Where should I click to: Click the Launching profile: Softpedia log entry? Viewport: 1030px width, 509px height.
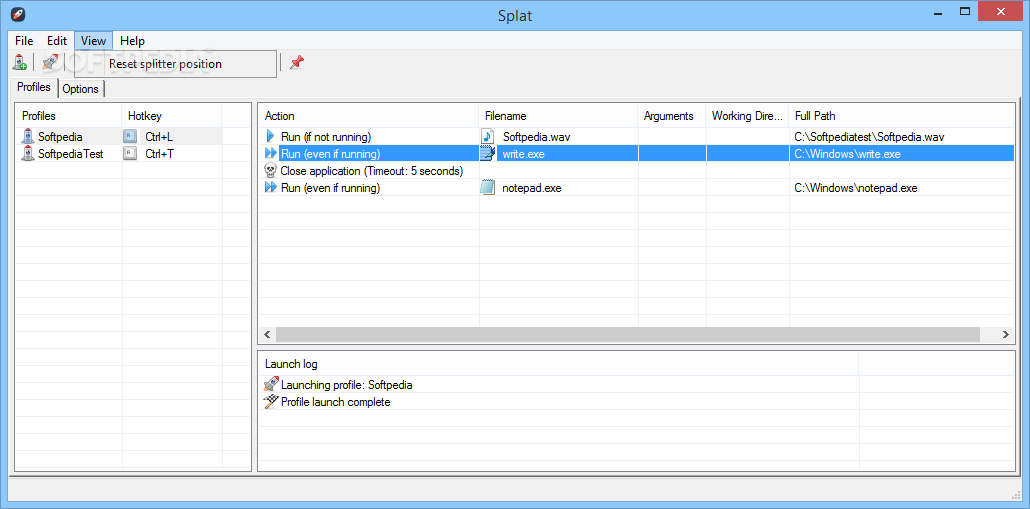(x=558, y=384)
